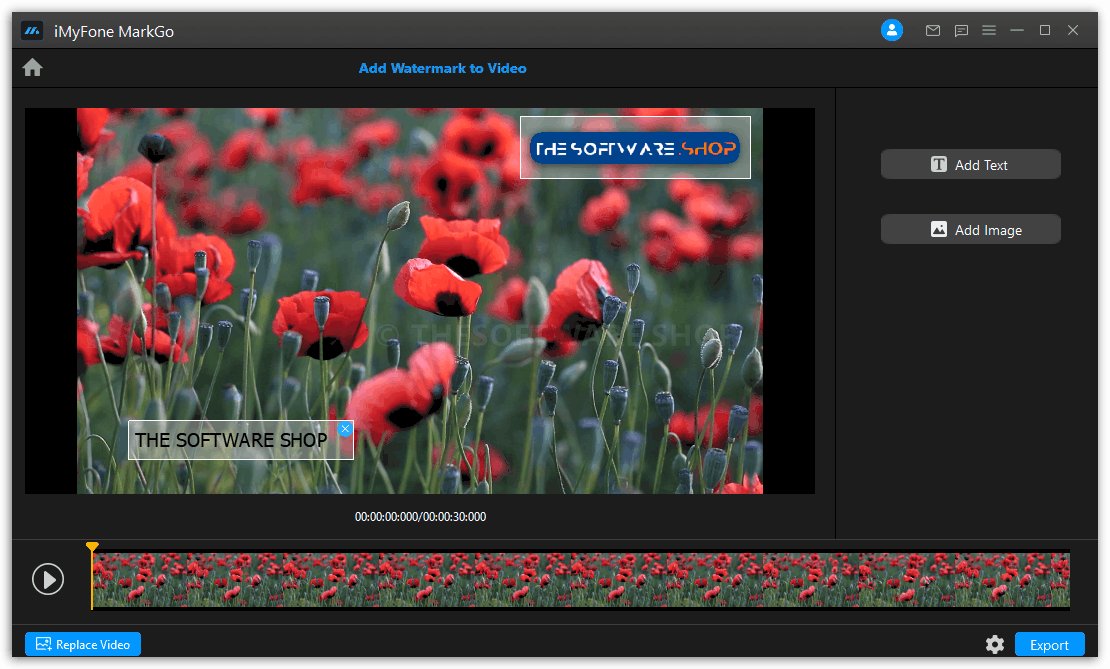Click the yellow timeline playhead marker
Viewport: 1110px width, 669px height.
[92, 547]
